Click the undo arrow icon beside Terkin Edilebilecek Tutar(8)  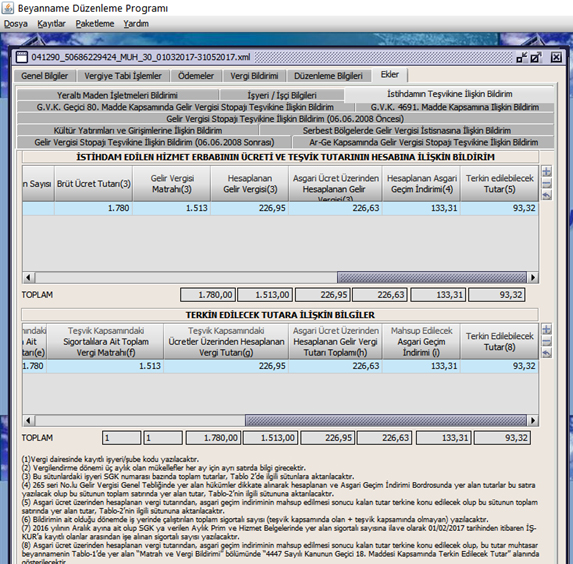(x=546, y=353)
